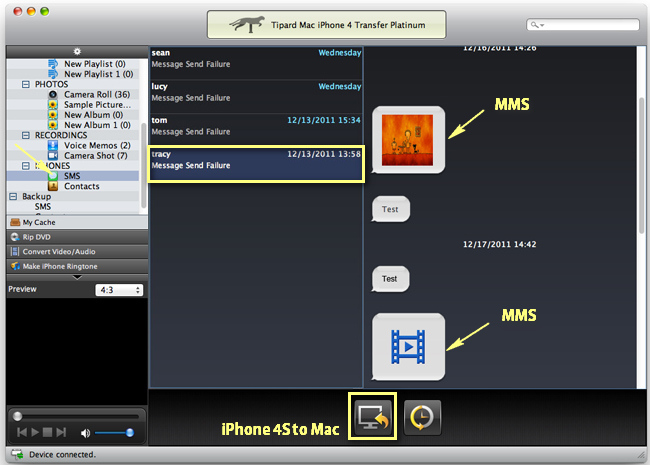Open the Convert Video/Audio tab
Viewport: 650px width, 465px height.
pos(77,252)
